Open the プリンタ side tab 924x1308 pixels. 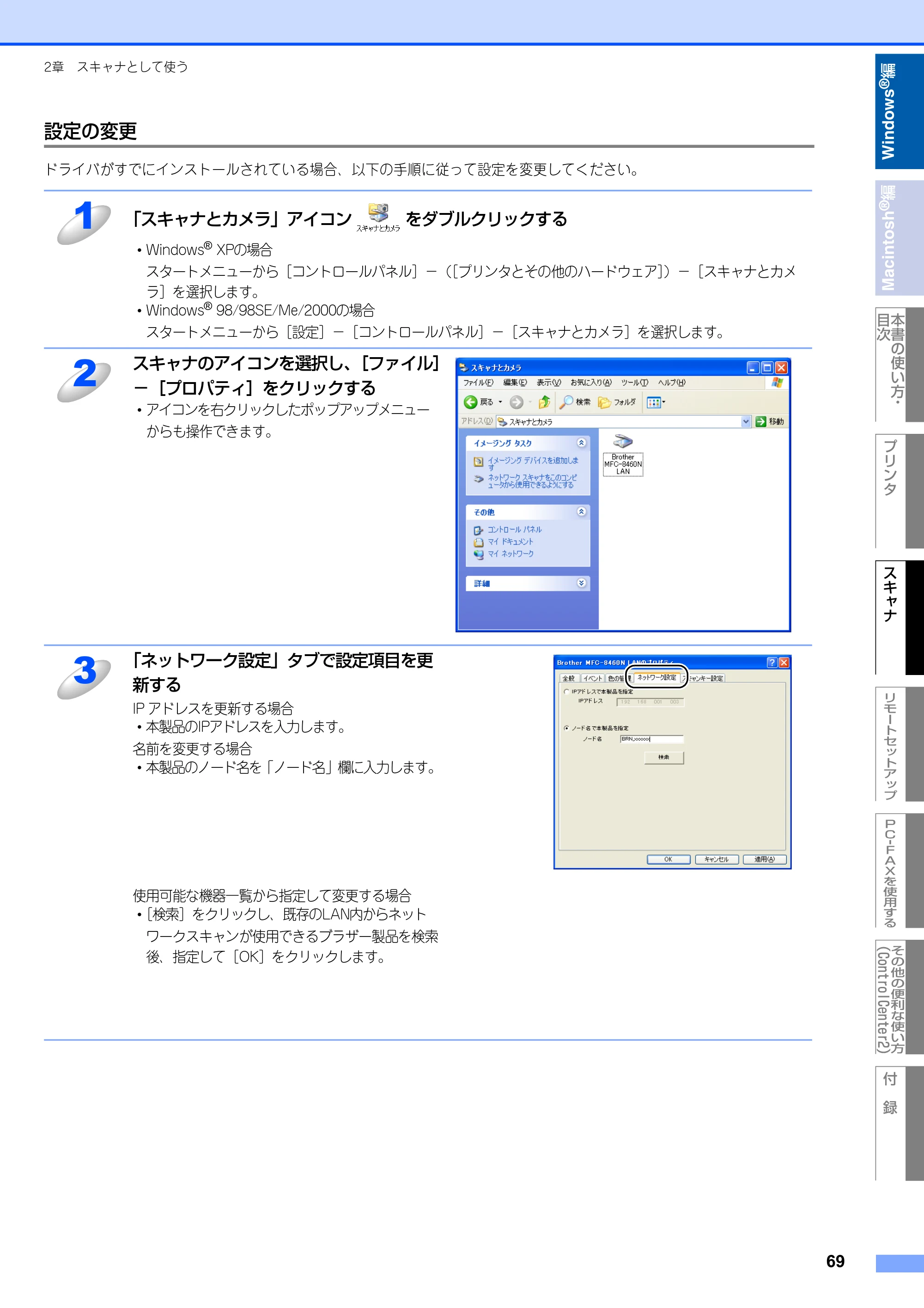pyautogui.click(x=899, y=491)
